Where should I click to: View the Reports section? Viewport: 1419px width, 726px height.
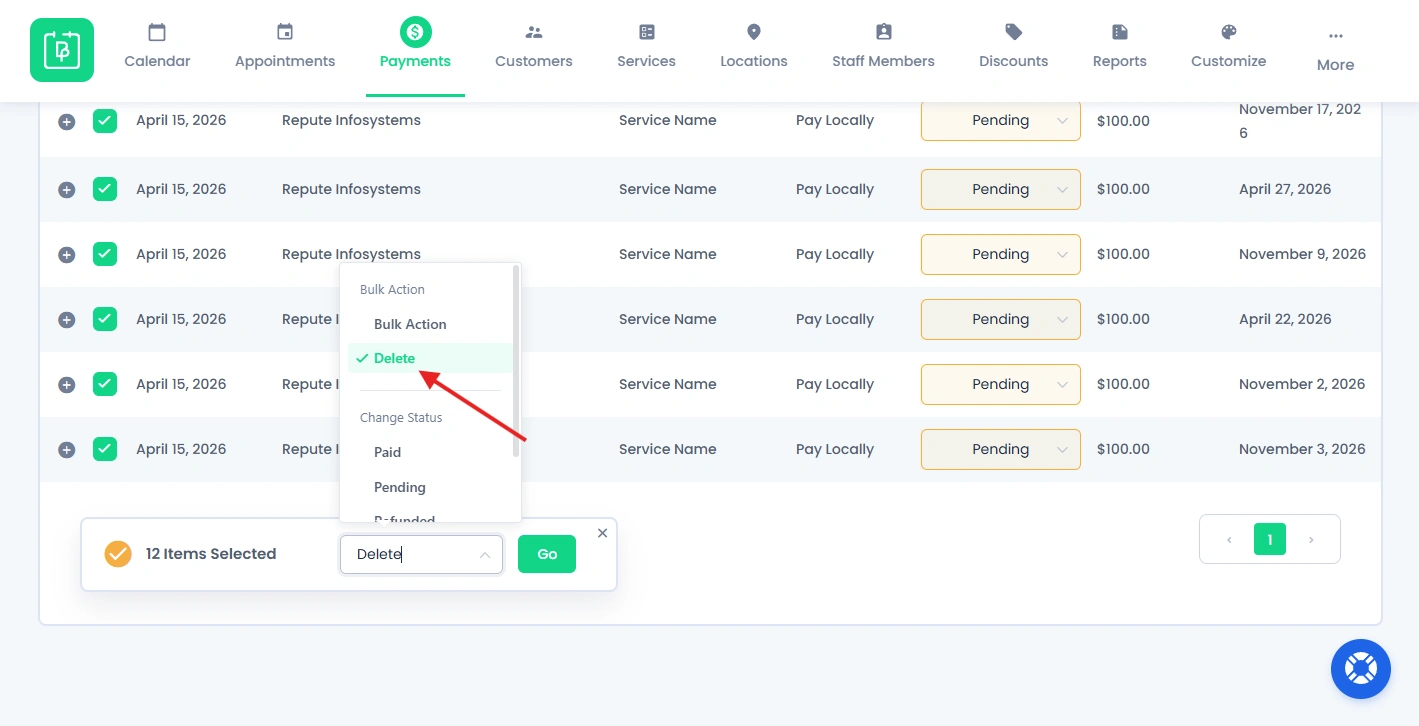pos(1120,47)
